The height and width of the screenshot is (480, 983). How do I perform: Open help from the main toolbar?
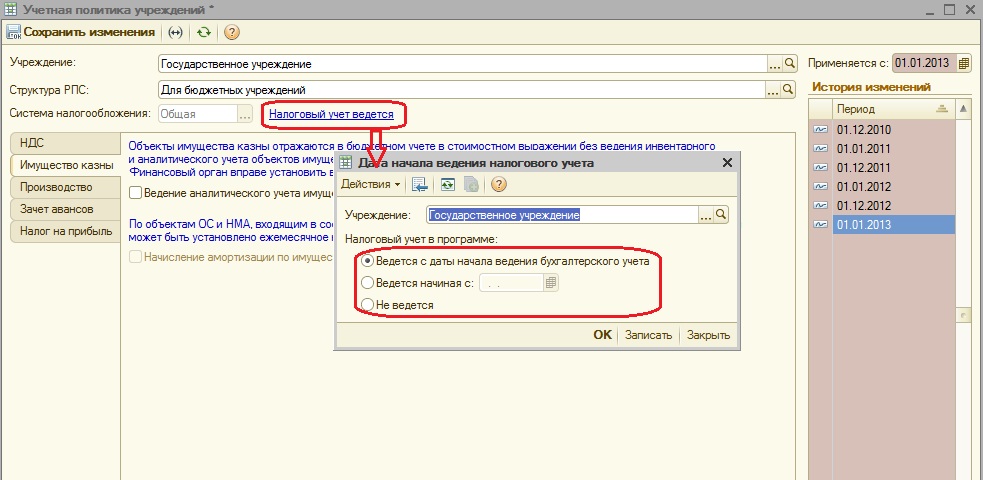(231, 32)
